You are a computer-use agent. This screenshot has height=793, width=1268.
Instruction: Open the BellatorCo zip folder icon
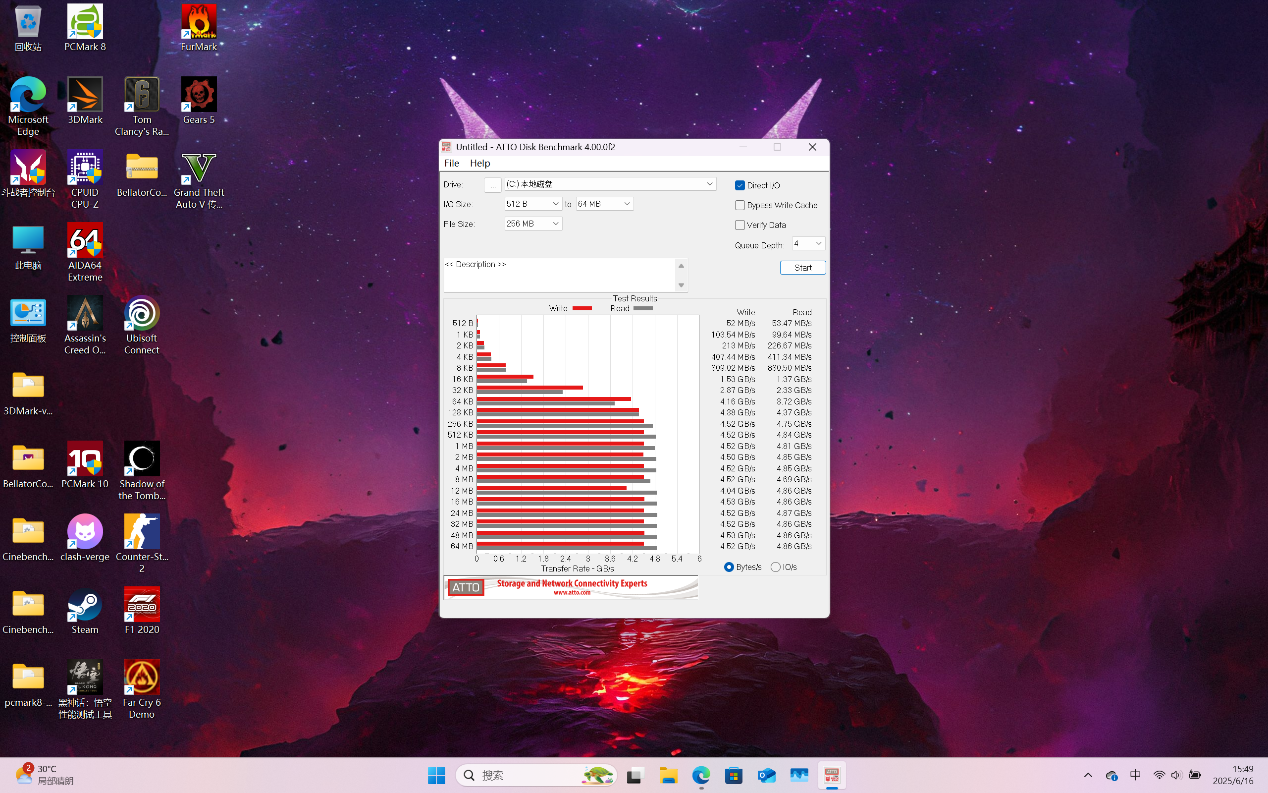pyautogui.click(x=142, y=173)
